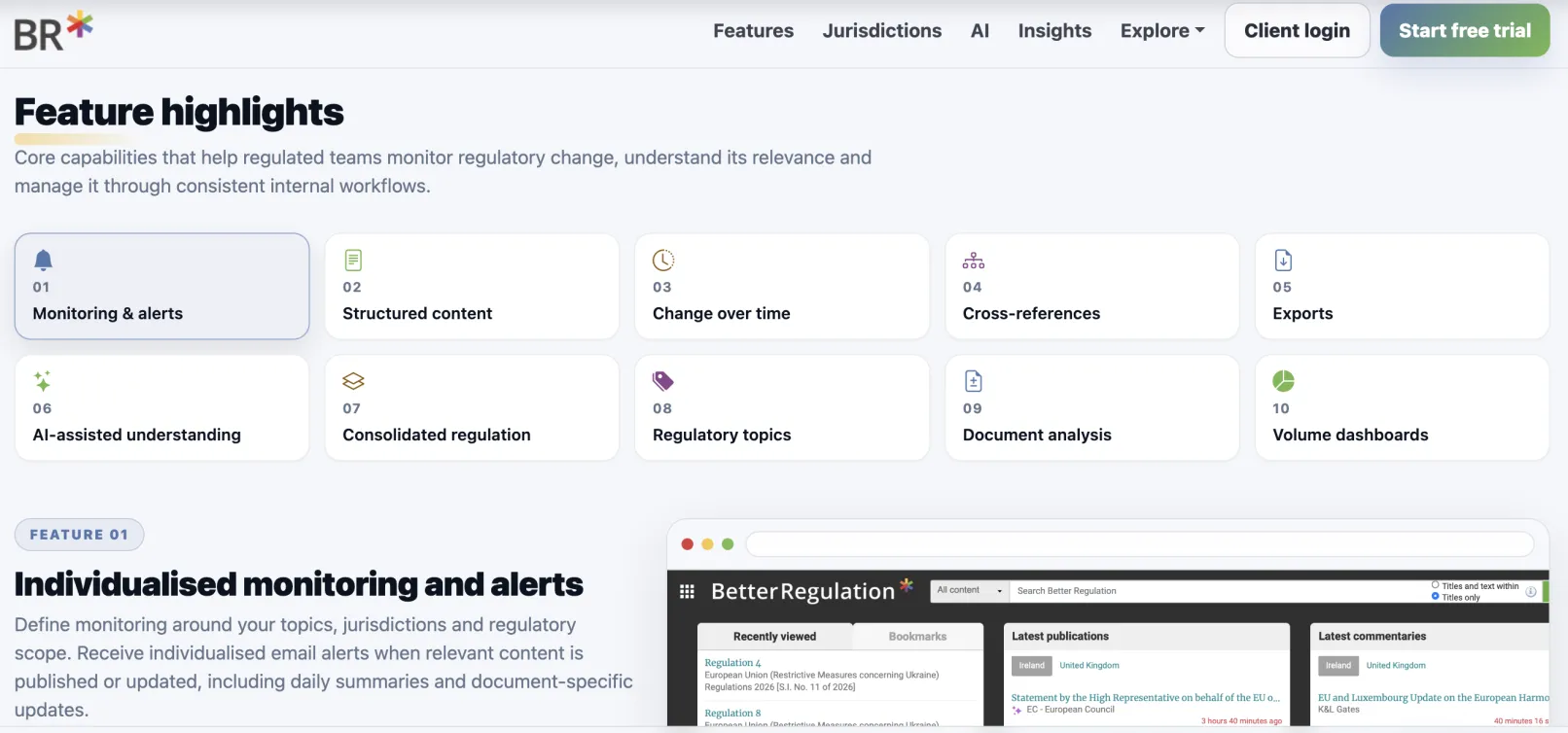This screenshot has width=1568, height=733.
Task: Click the mock browser address bar
Action: [x=1139, y=544]
